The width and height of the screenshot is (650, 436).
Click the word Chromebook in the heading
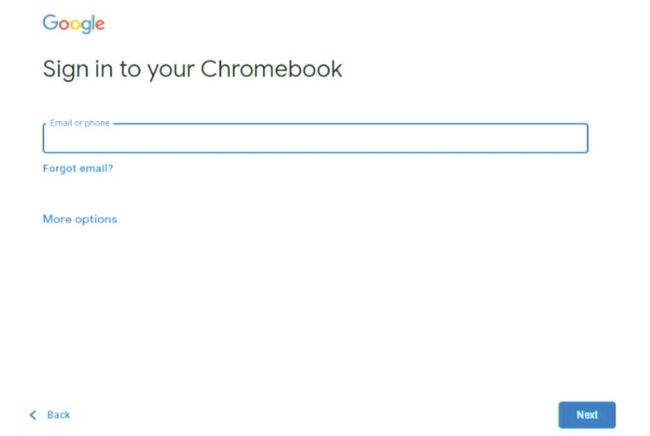coord(271,69)
